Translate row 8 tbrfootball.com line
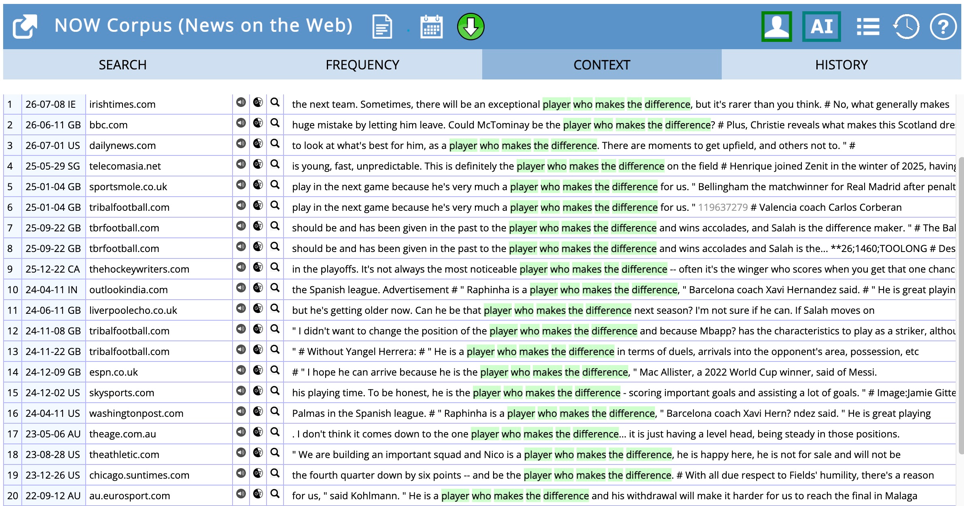Viewport: 964px width, 506px height. pyautogui.click(x=258, y=247)
